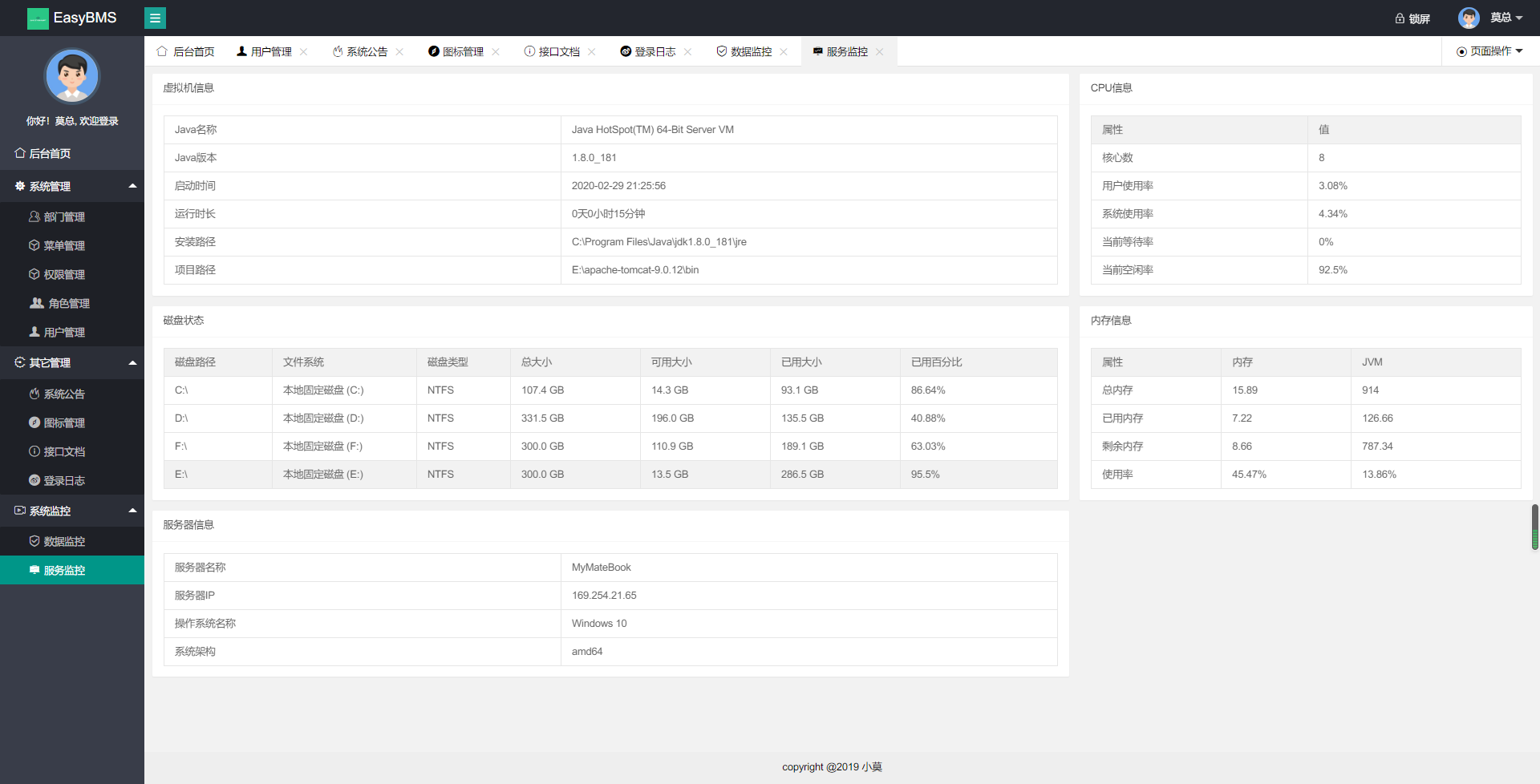Close the 数据监控 tab
This screenshot has height=784, width=1540.
point(784,51)
